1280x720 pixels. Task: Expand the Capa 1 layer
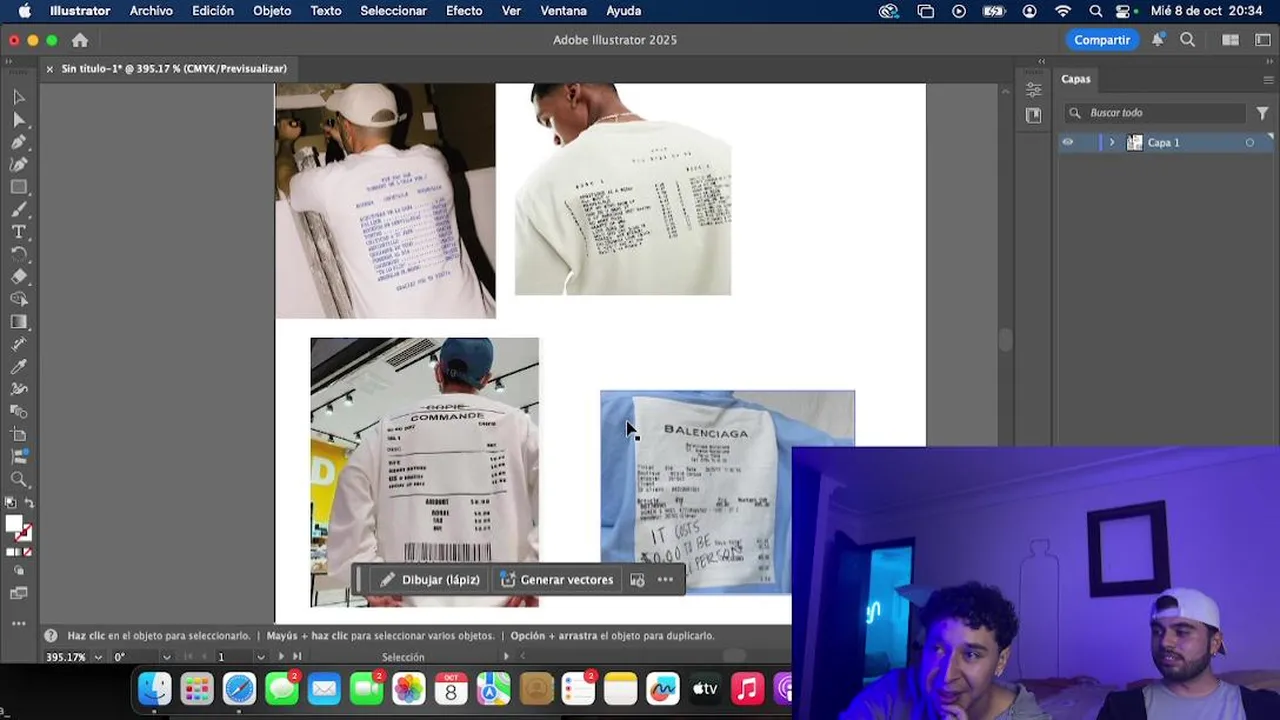pyautogui.click(x=1111, y=143)
